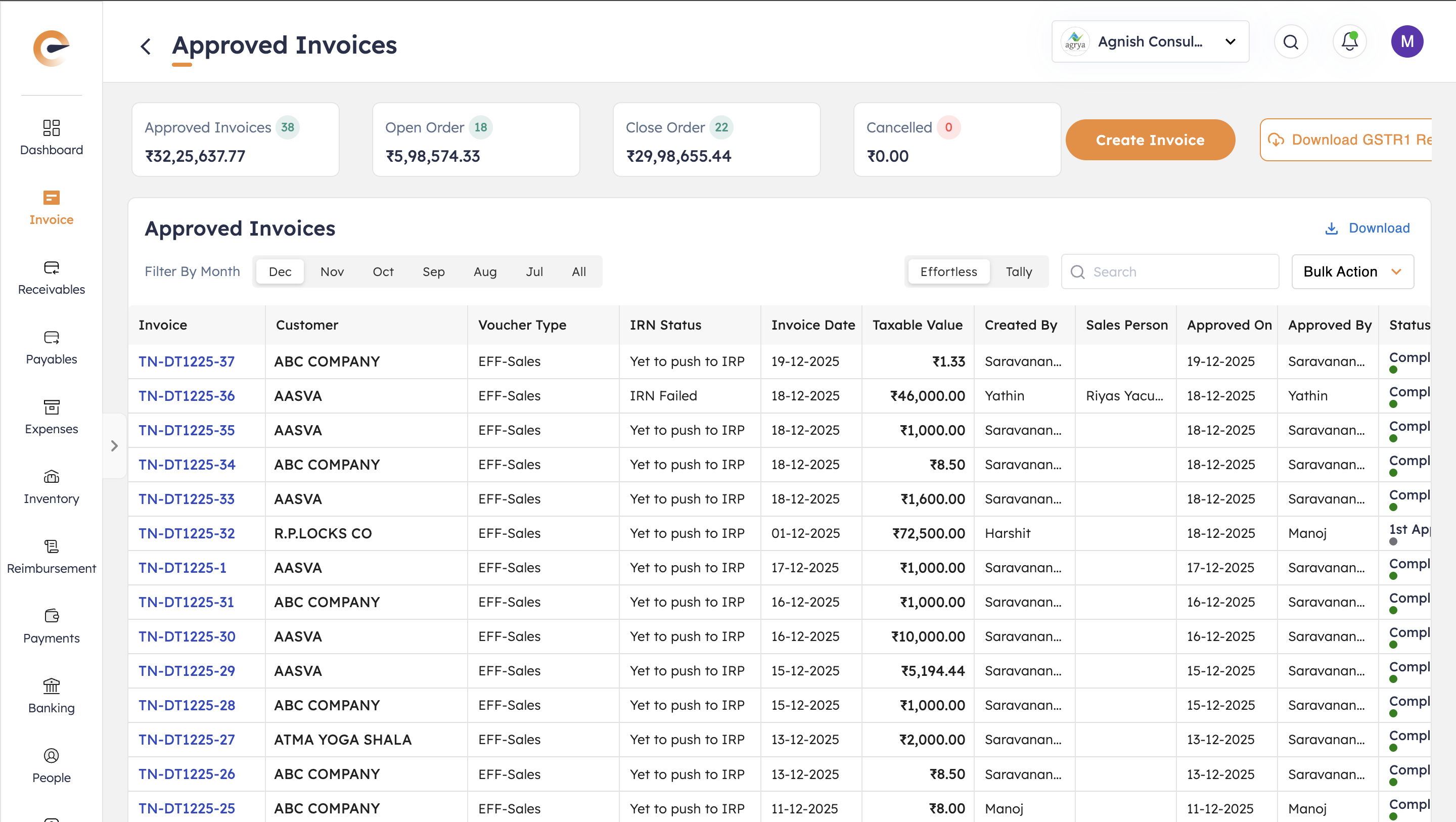
Task: Click the invoice Search input field
Action: (x=1178, y=272)
